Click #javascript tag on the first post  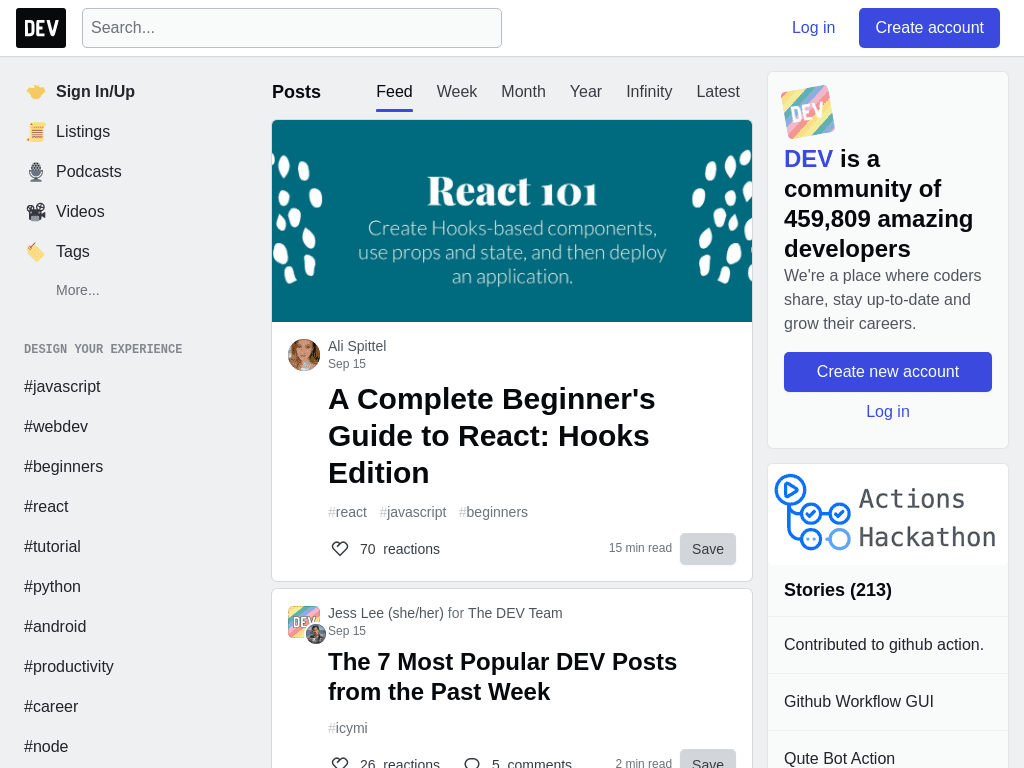[x=413, y=512]
